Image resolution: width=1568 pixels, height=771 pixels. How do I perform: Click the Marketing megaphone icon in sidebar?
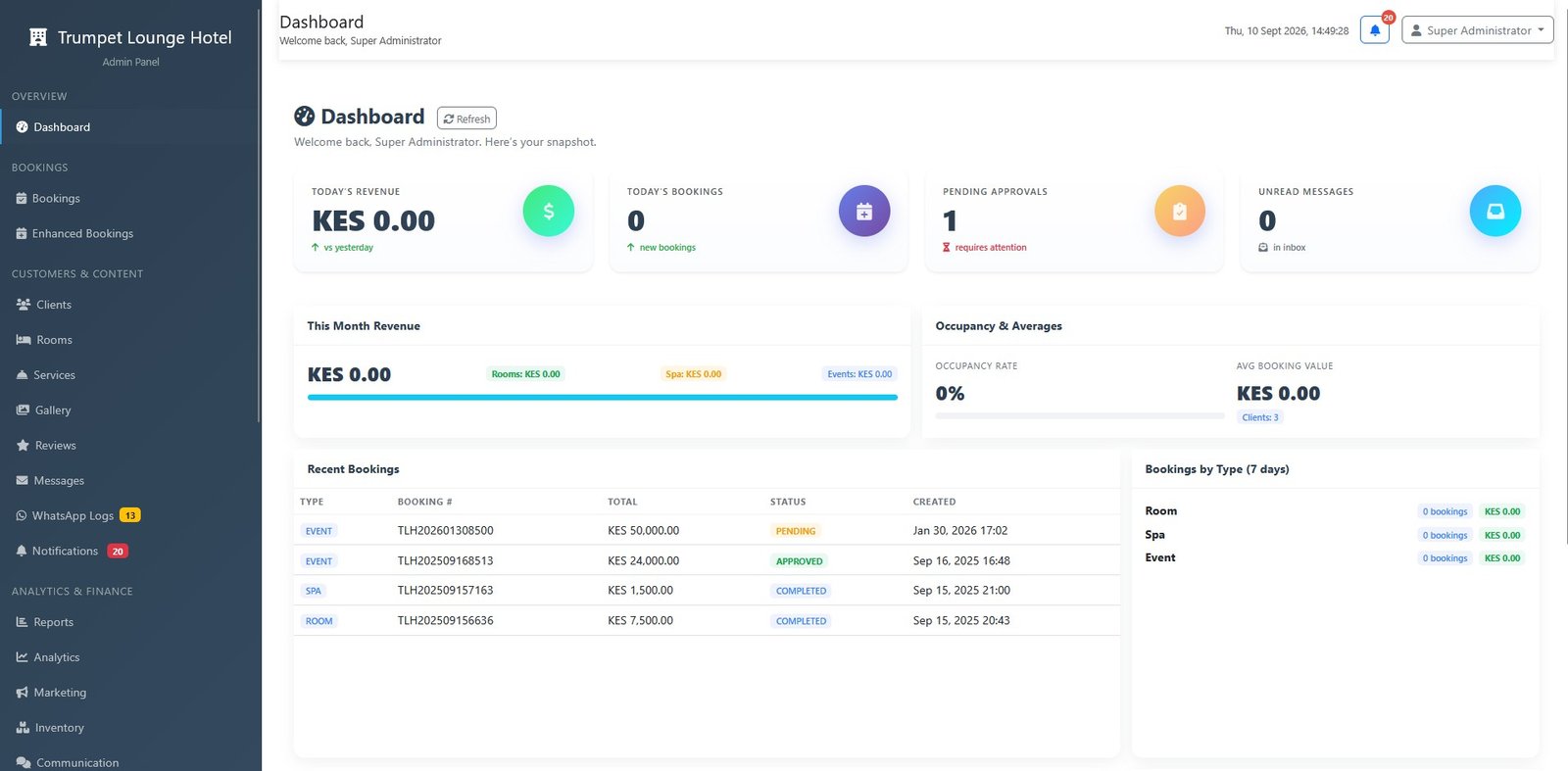tap(23, 693)
